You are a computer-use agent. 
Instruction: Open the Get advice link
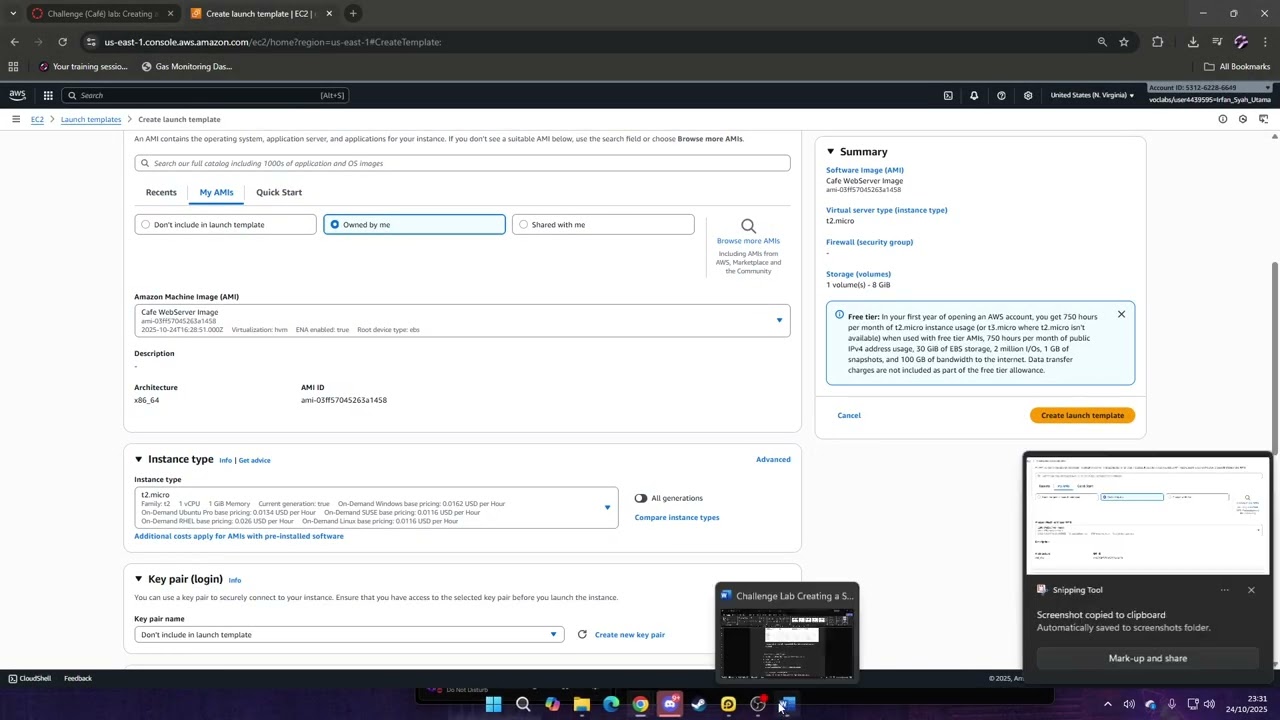click(x=255, y=460)
